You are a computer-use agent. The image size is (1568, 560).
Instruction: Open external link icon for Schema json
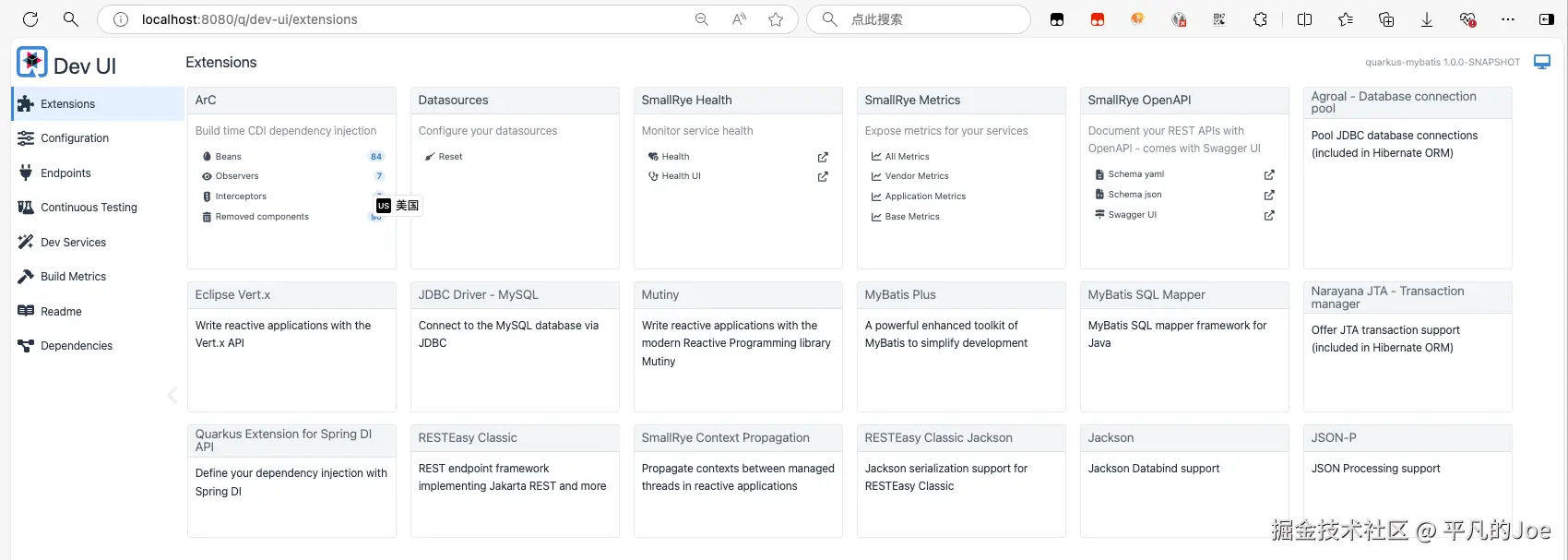(x=1269, y=195)
